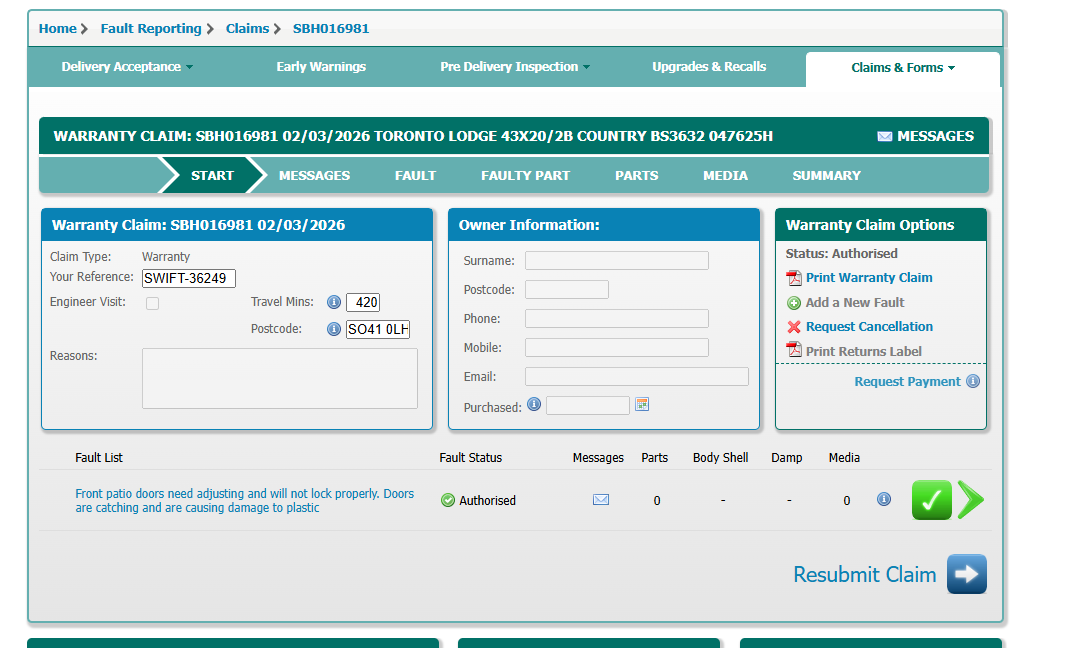Go to the FAULT step tab
Image resolution: width=1068 pixels, height=648 pixels.
[415, 175]
